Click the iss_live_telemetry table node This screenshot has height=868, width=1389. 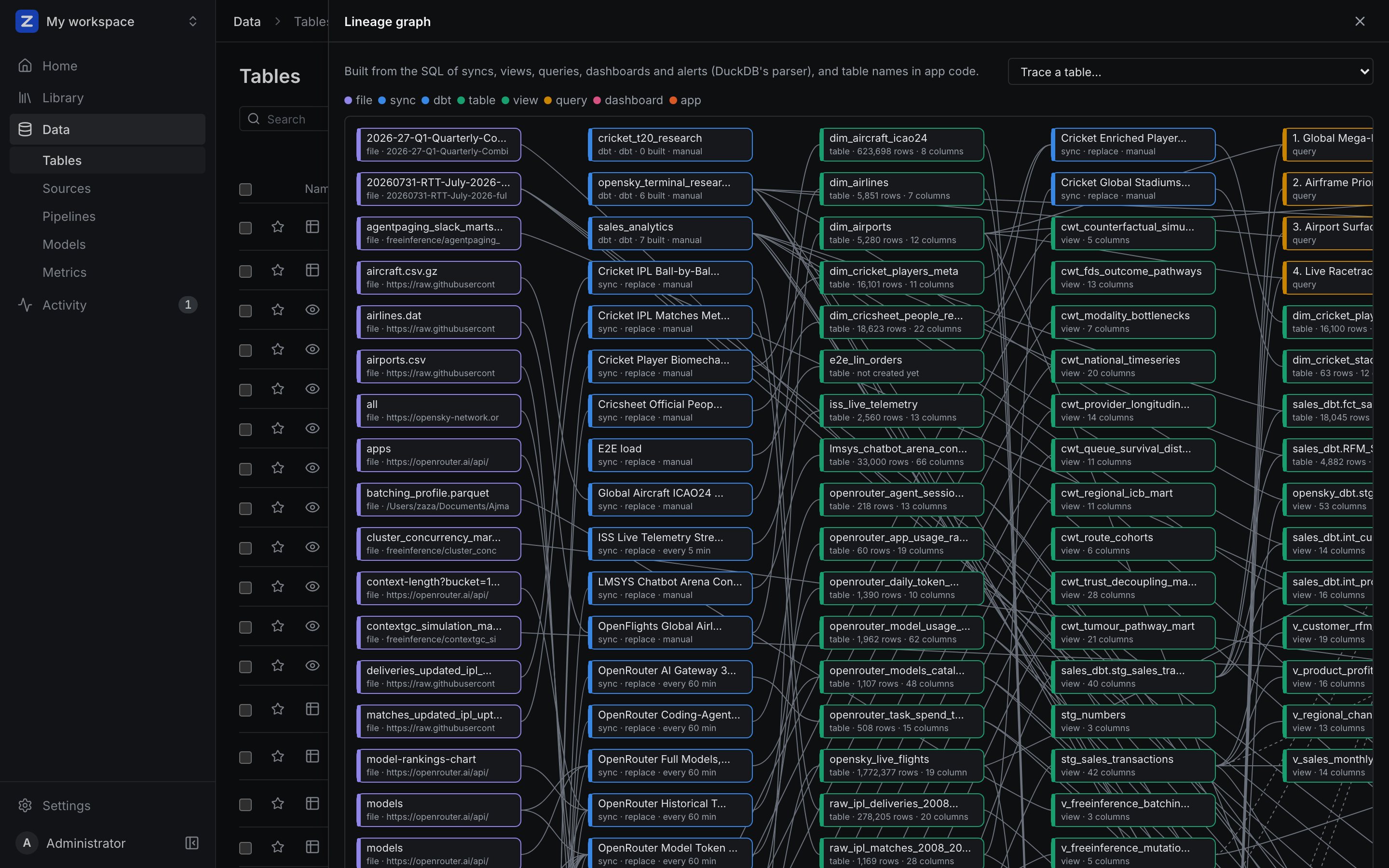(x=902, y=410)
